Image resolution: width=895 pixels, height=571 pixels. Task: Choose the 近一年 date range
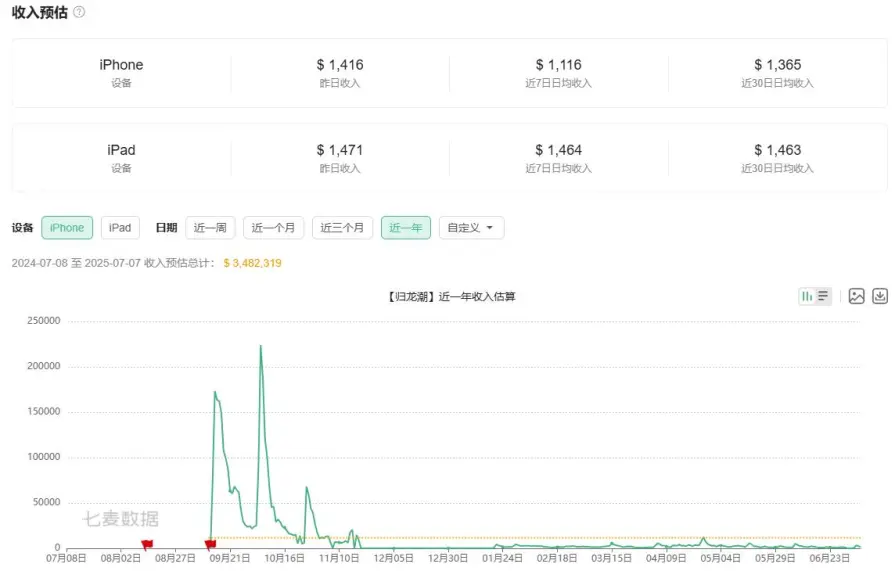406,228
